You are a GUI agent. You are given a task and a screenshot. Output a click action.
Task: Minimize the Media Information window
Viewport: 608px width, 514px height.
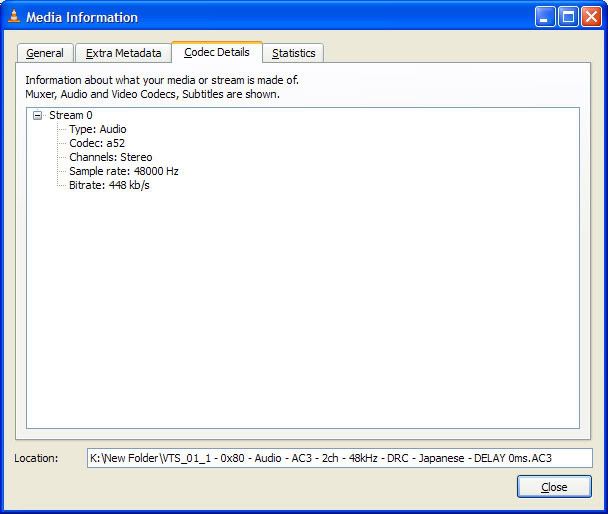click(x=545, y=17)
